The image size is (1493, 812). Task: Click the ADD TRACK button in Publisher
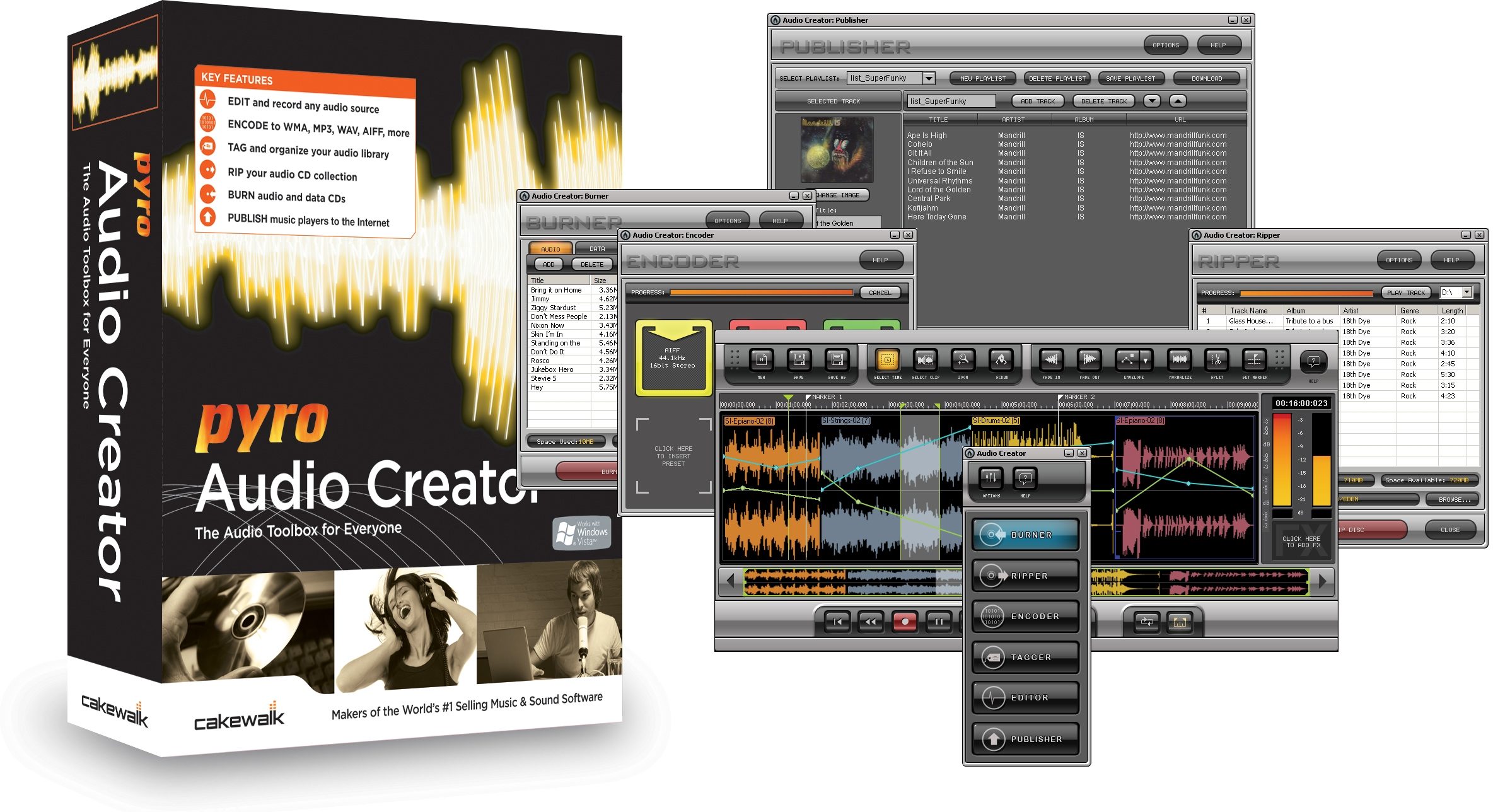click(x=1037, y=101)
